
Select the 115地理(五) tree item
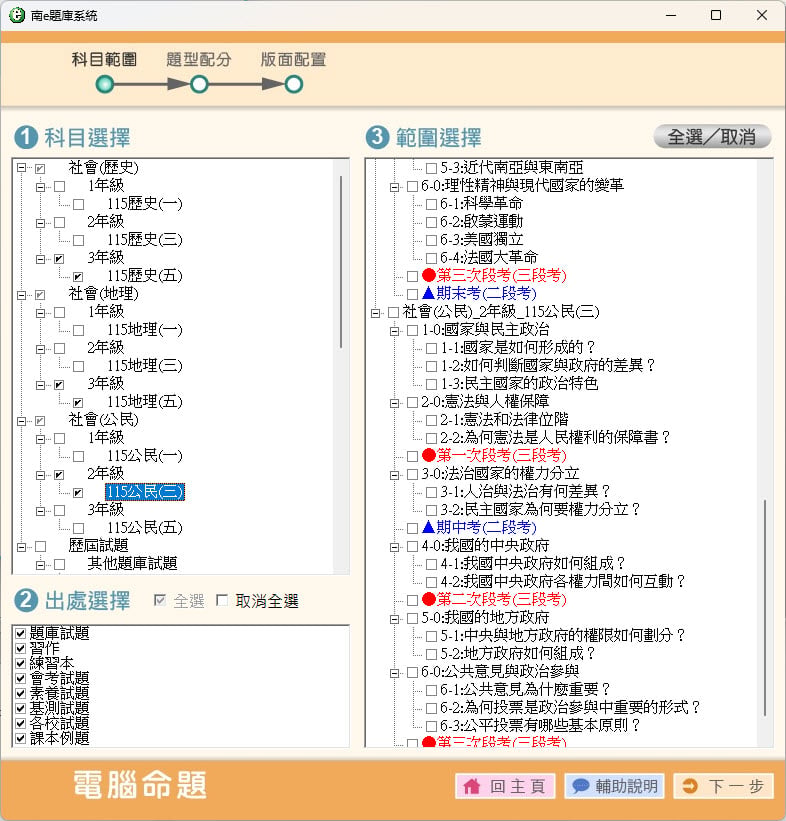pos(145,402)
